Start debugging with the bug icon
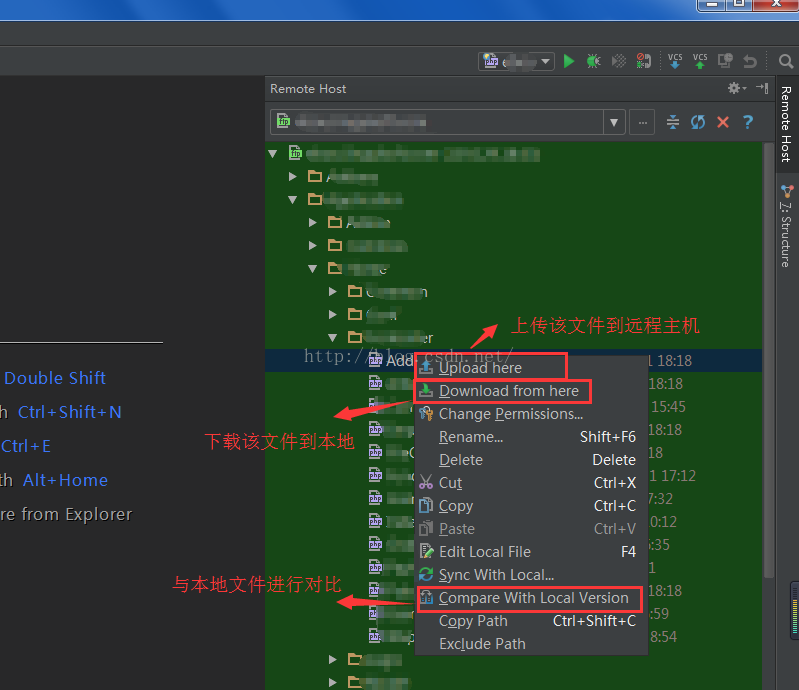The width and height of the screenshot is (799, 690). click(x=593, y=62)
